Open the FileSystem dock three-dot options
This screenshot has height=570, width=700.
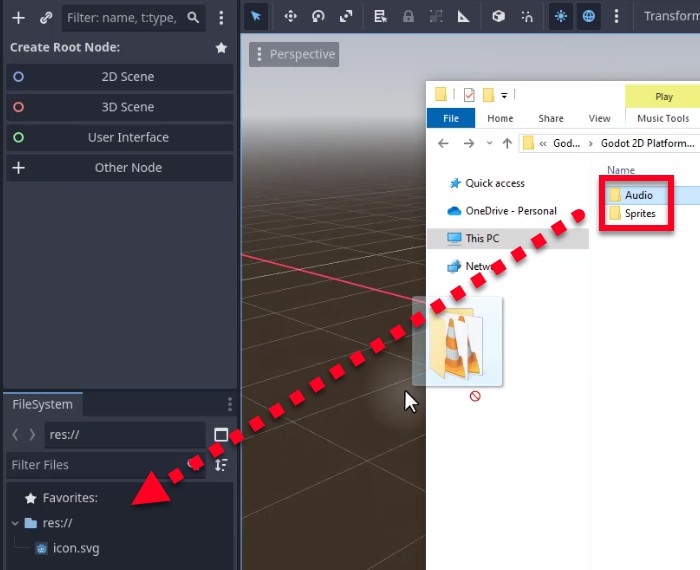click(229, 404)
